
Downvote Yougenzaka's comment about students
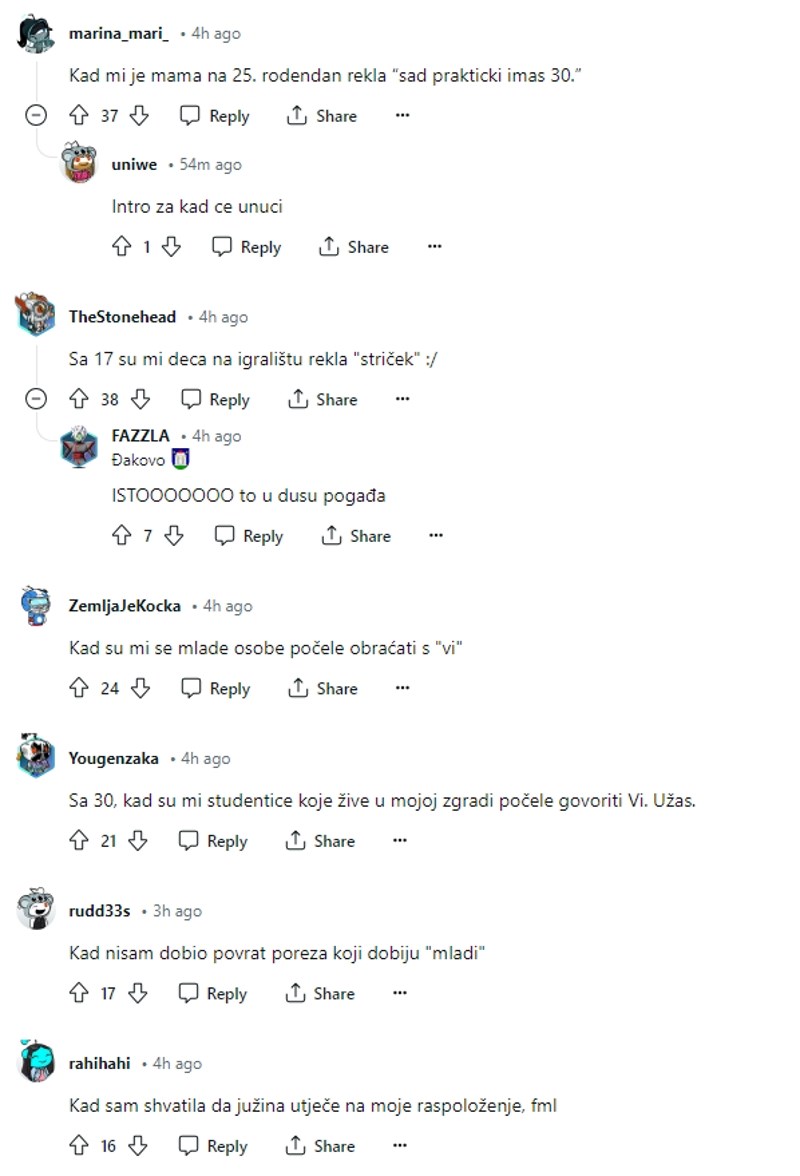tap(138, 841)
